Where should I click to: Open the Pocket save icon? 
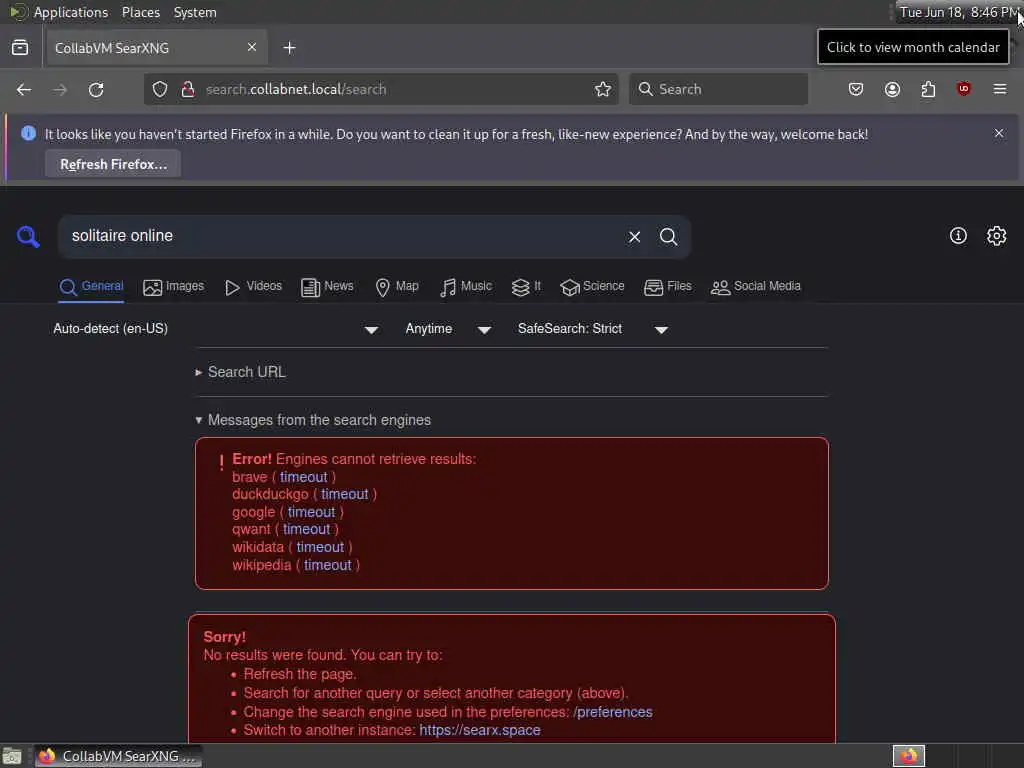856,89
